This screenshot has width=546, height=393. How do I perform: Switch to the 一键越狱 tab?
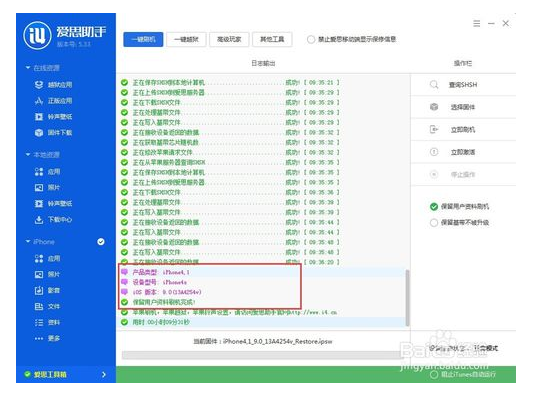click(x=186, y=39)
